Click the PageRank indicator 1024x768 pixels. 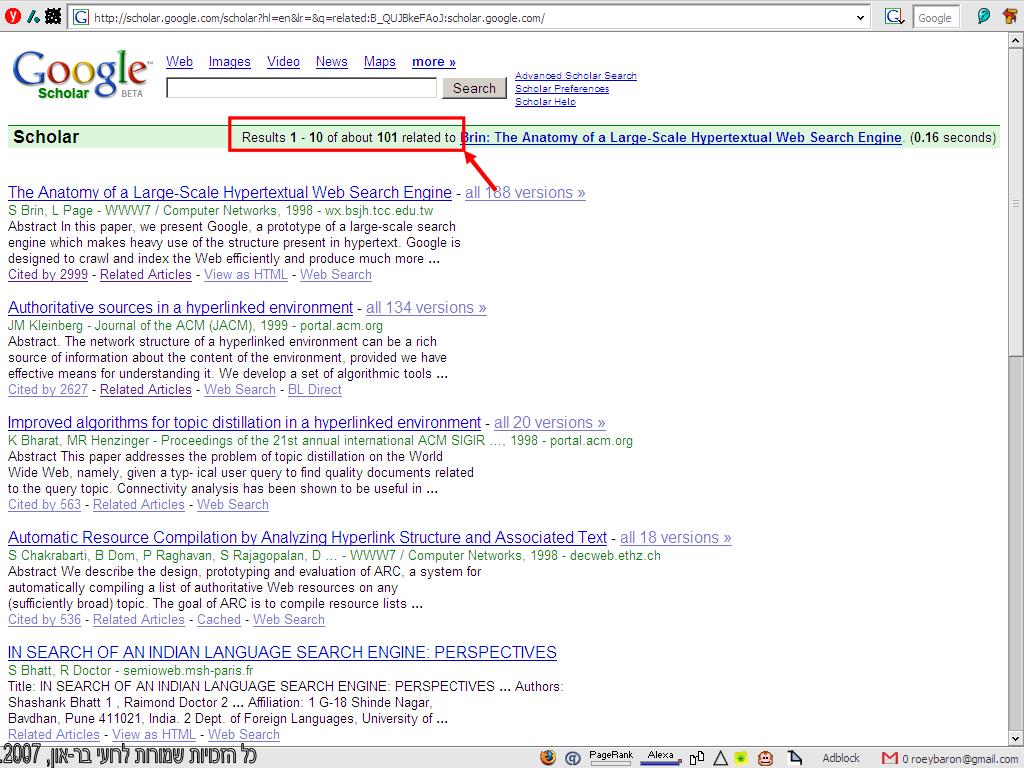coord(611,758)
